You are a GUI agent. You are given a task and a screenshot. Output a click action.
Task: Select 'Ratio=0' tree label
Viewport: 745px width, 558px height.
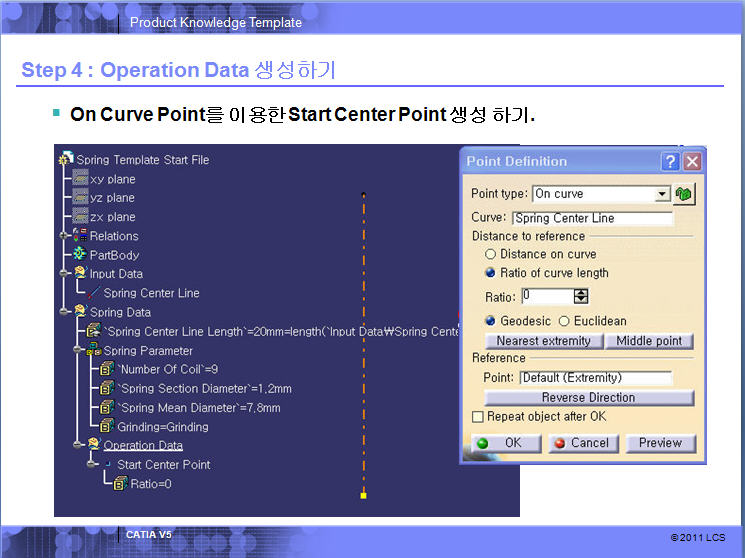pos(151,484)
